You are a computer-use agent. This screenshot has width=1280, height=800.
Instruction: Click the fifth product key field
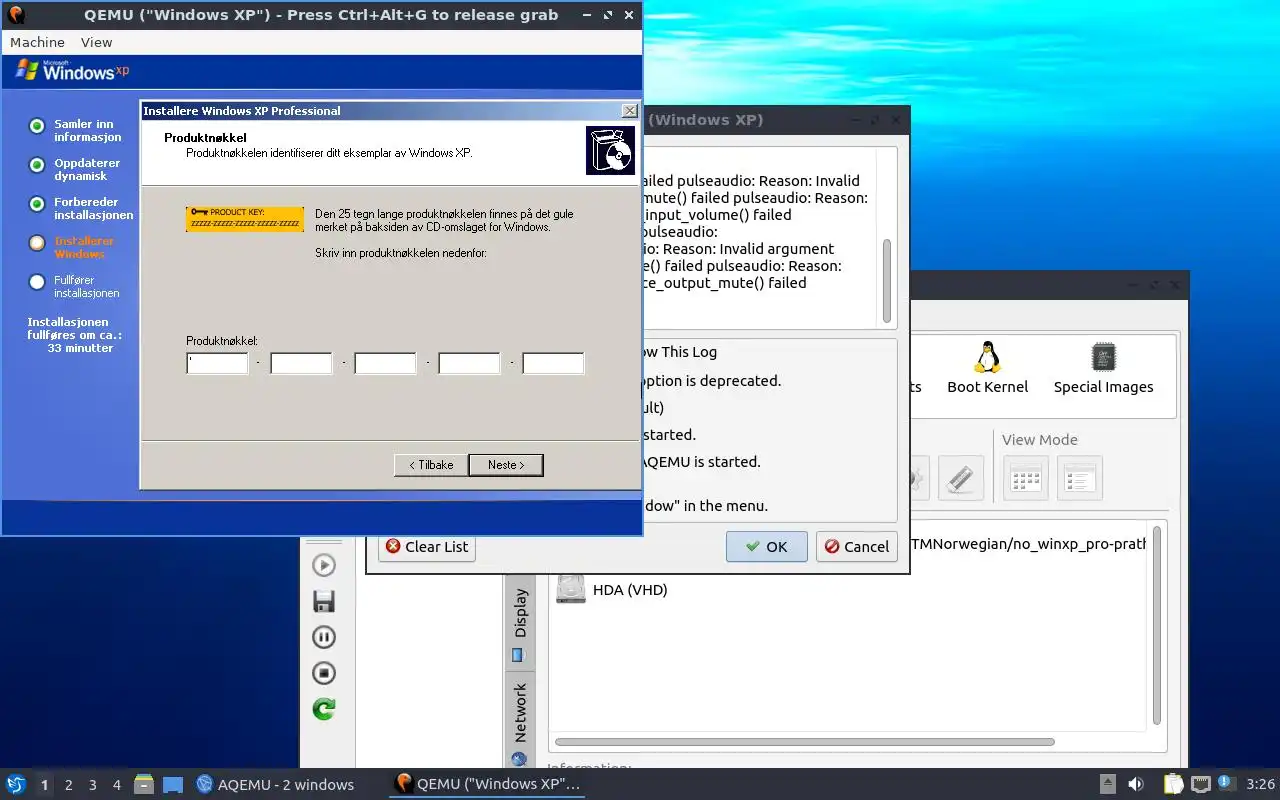553,363
